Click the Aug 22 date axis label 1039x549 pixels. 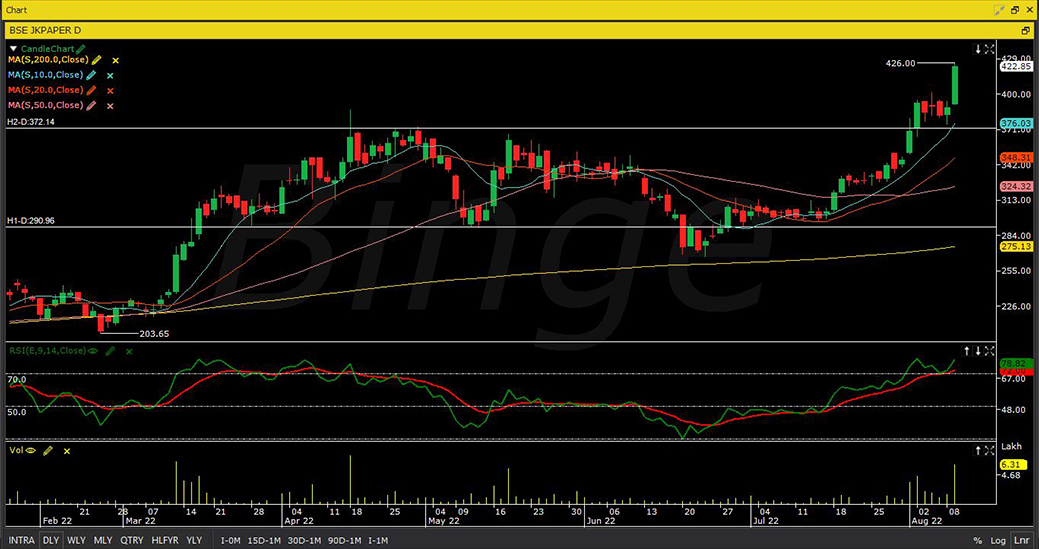tap(928, 521)
